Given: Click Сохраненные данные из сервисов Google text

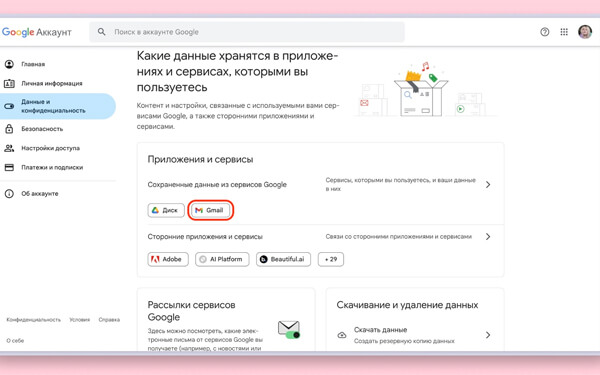Looking at the screenshot, I should (x=217, y=184).
